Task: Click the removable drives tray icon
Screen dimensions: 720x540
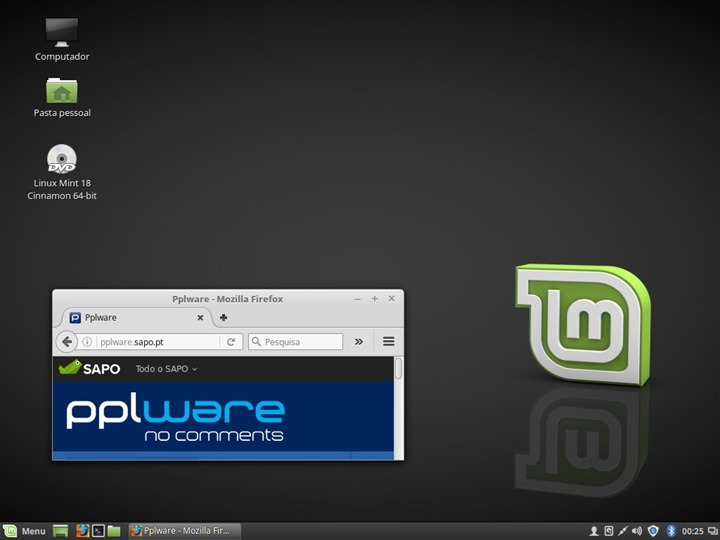Action: tap(608, 531)
